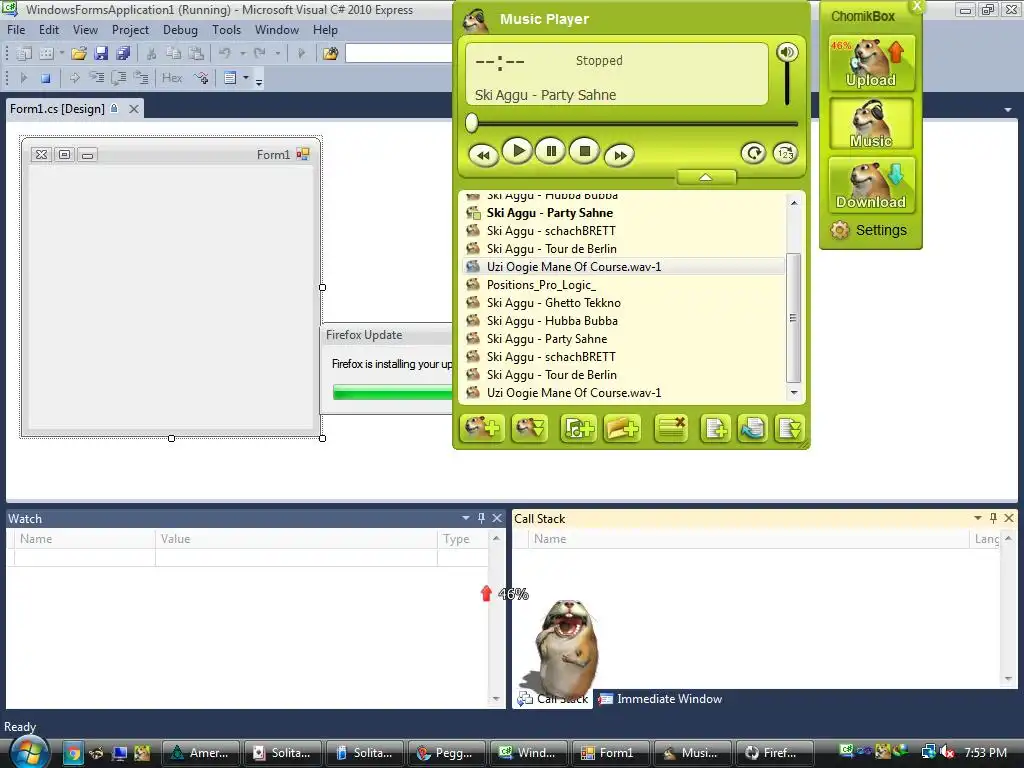
Task: Click the playlist scrollbar up arrow
Action: pyautogui.click(x=793, y=203)
